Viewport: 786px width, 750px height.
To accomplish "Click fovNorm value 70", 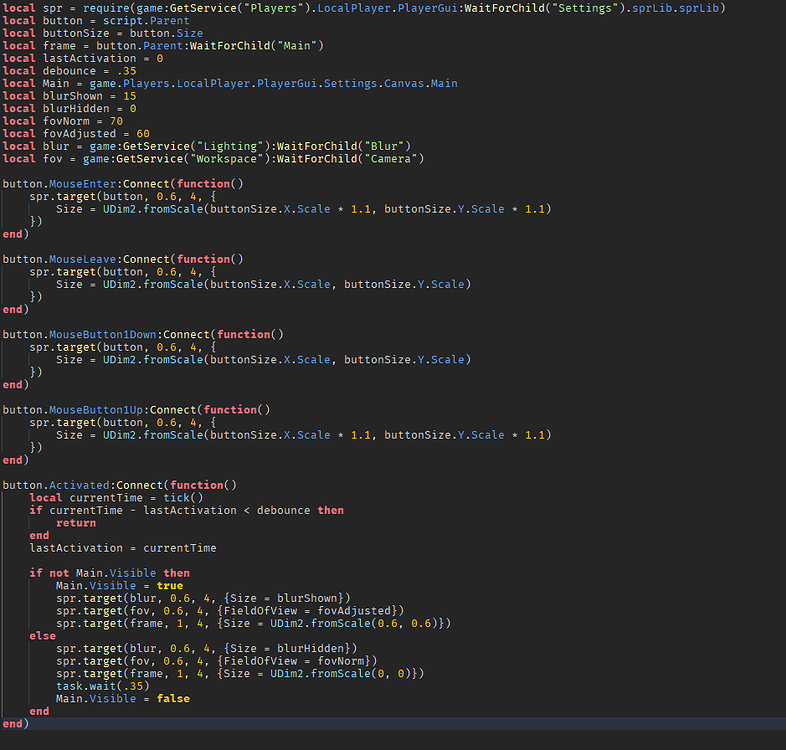I will (x=116, y=121).
